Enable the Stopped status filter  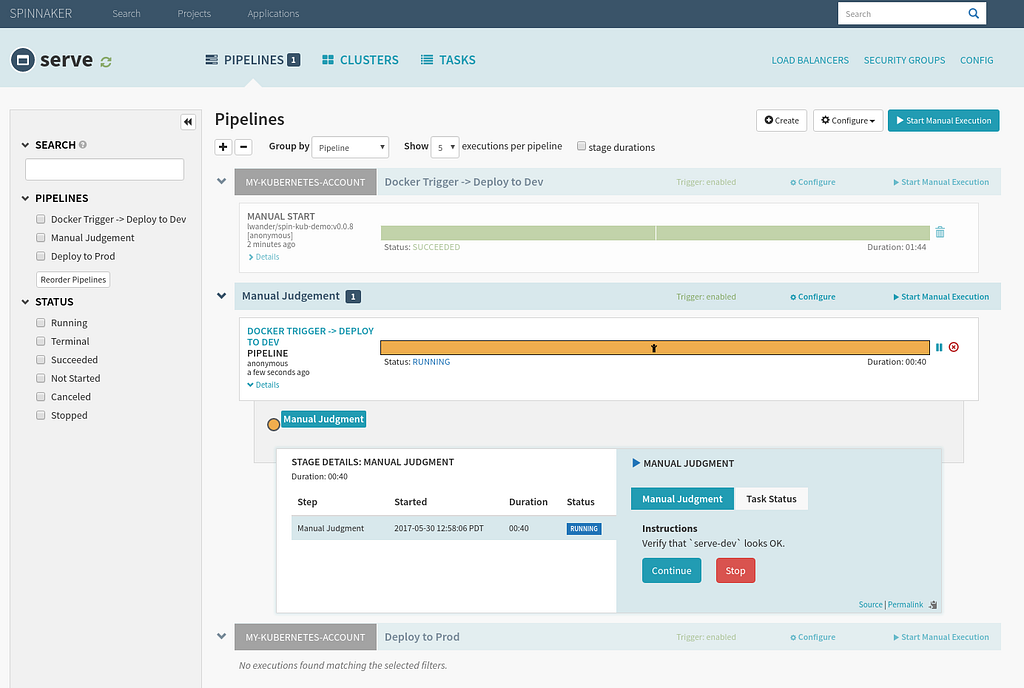[40, 415]
